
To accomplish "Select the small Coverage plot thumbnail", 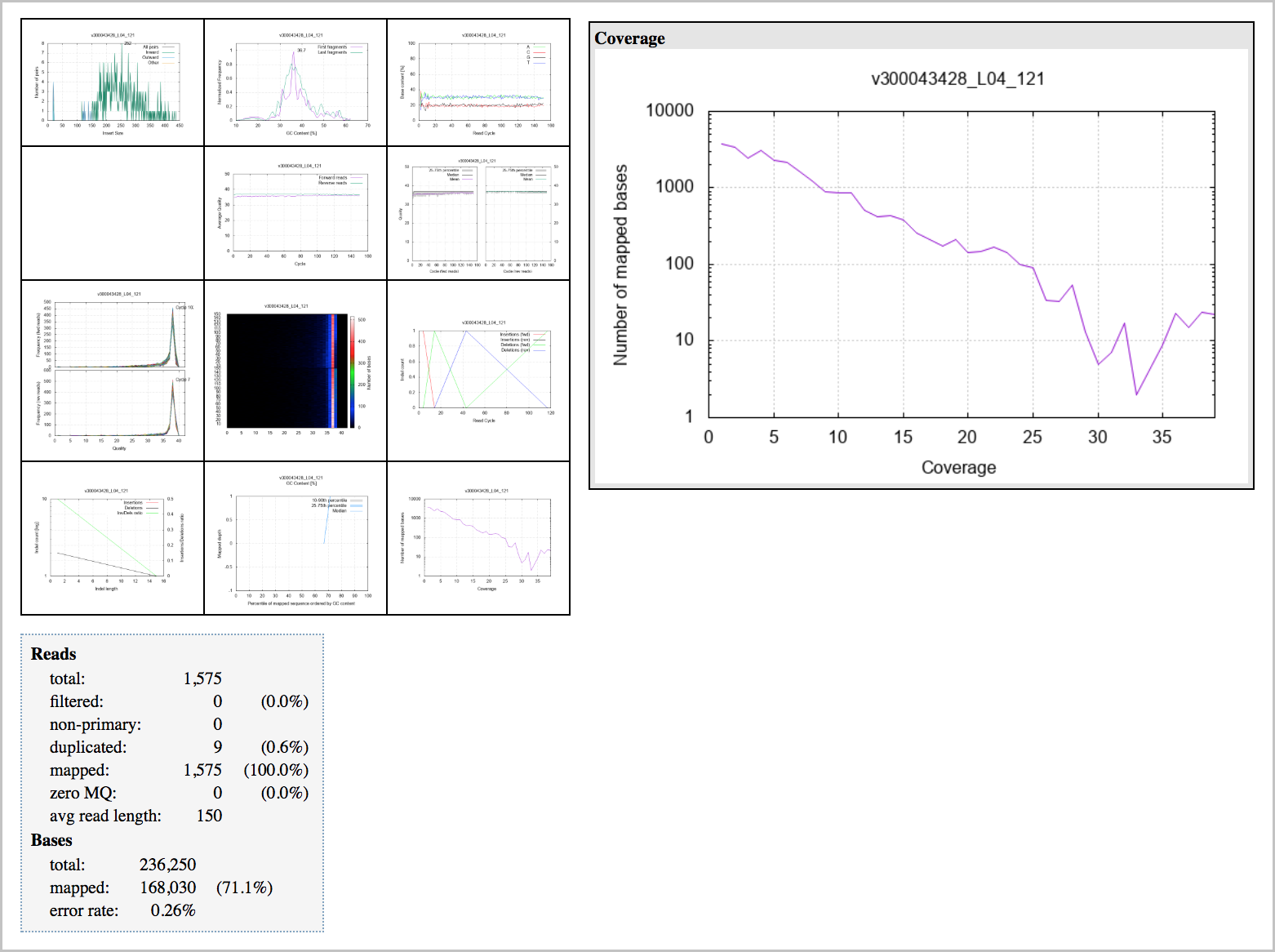I will (x=478, y=538).
